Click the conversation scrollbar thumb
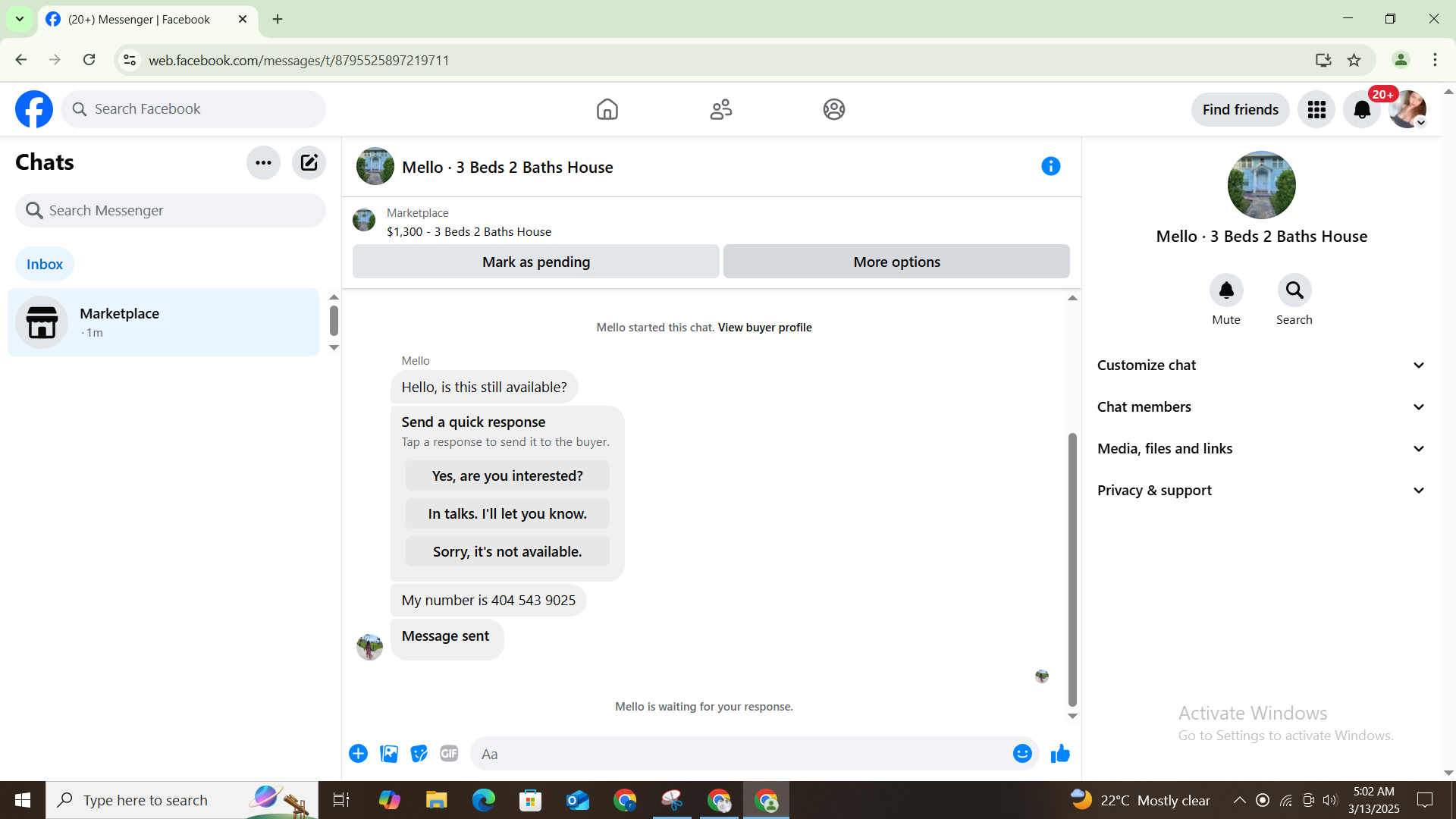Image resolution: width=1456 pixels, height=819 pixels. (x=1072, y=570)
